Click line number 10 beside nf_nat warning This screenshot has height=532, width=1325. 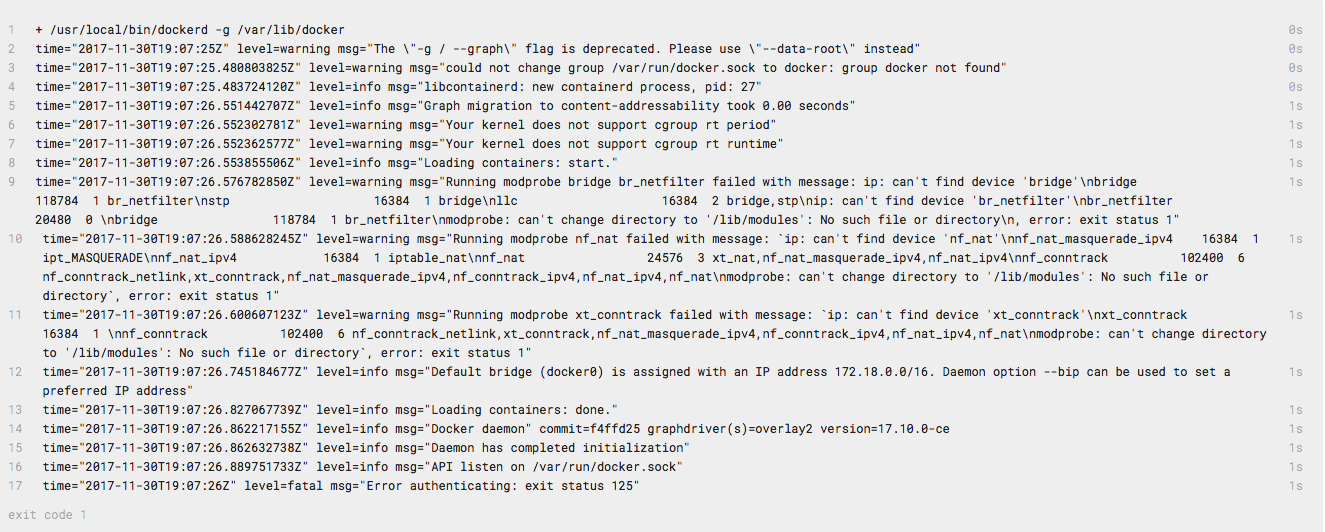15,239
